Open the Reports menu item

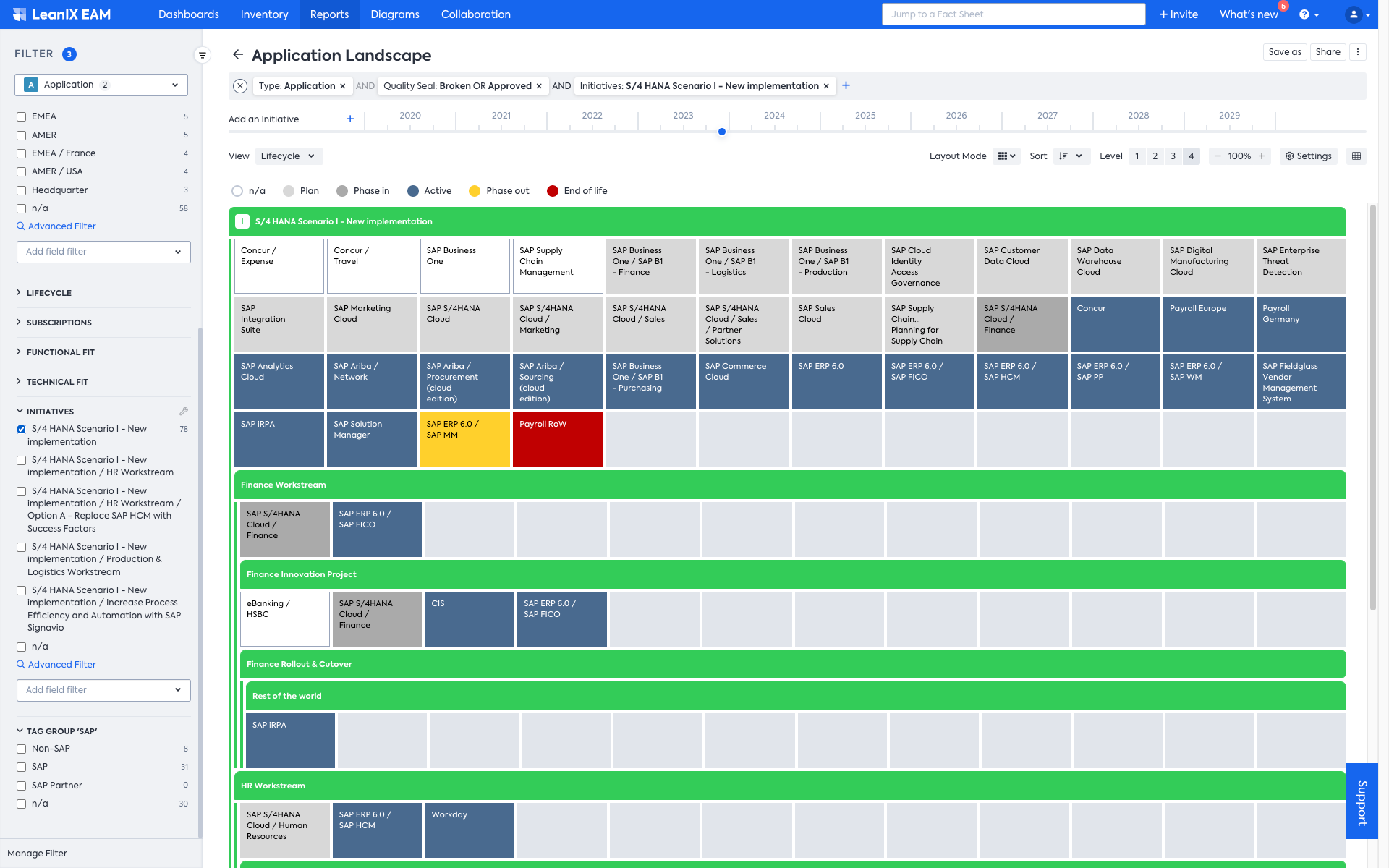tap(328, 14)
